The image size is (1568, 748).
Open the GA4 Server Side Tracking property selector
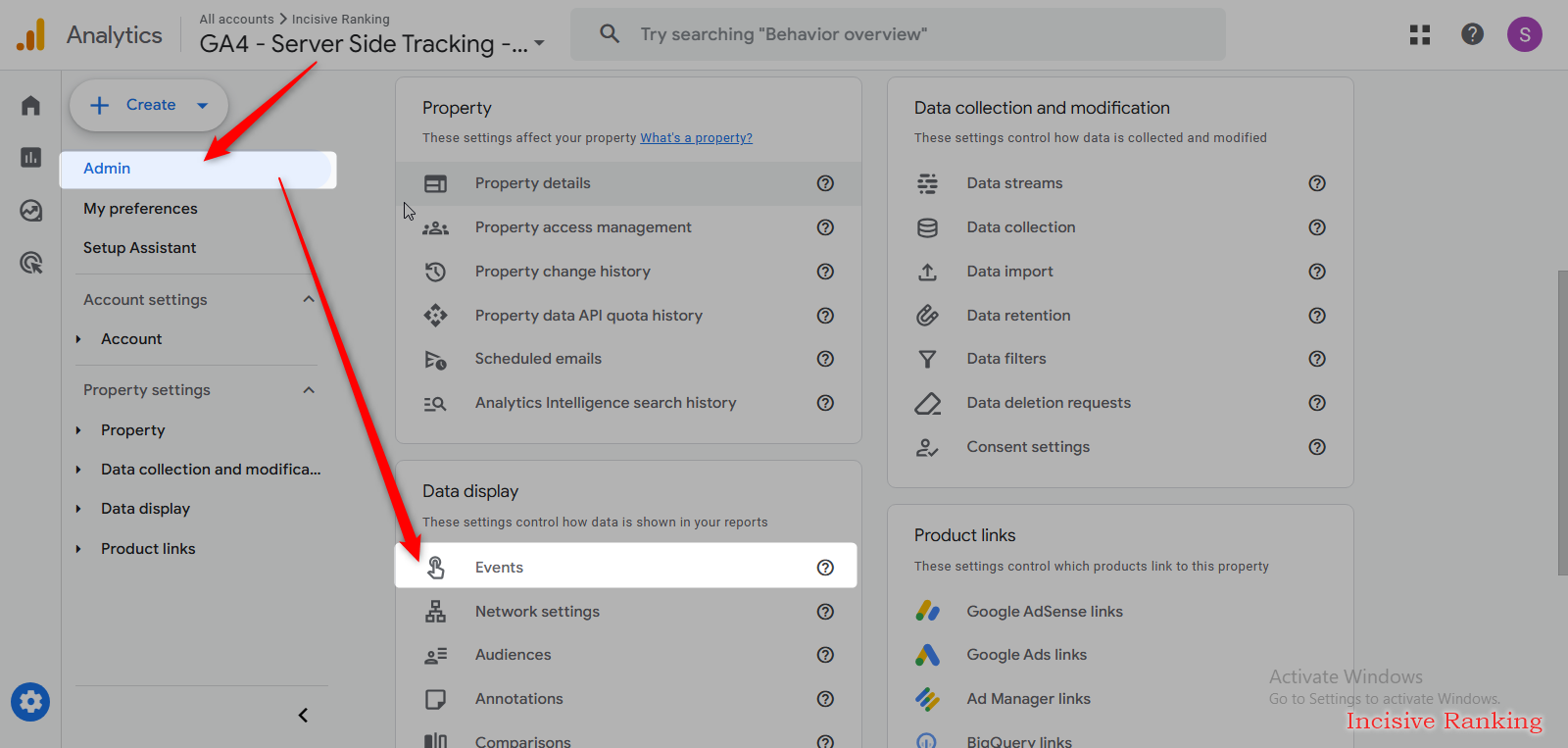371,44
